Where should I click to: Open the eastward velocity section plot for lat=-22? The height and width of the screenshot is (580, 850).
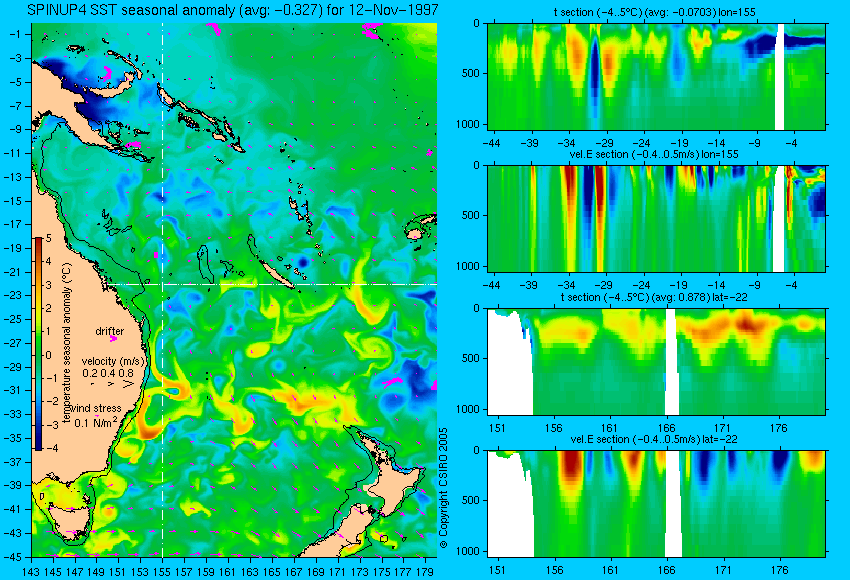656,504
